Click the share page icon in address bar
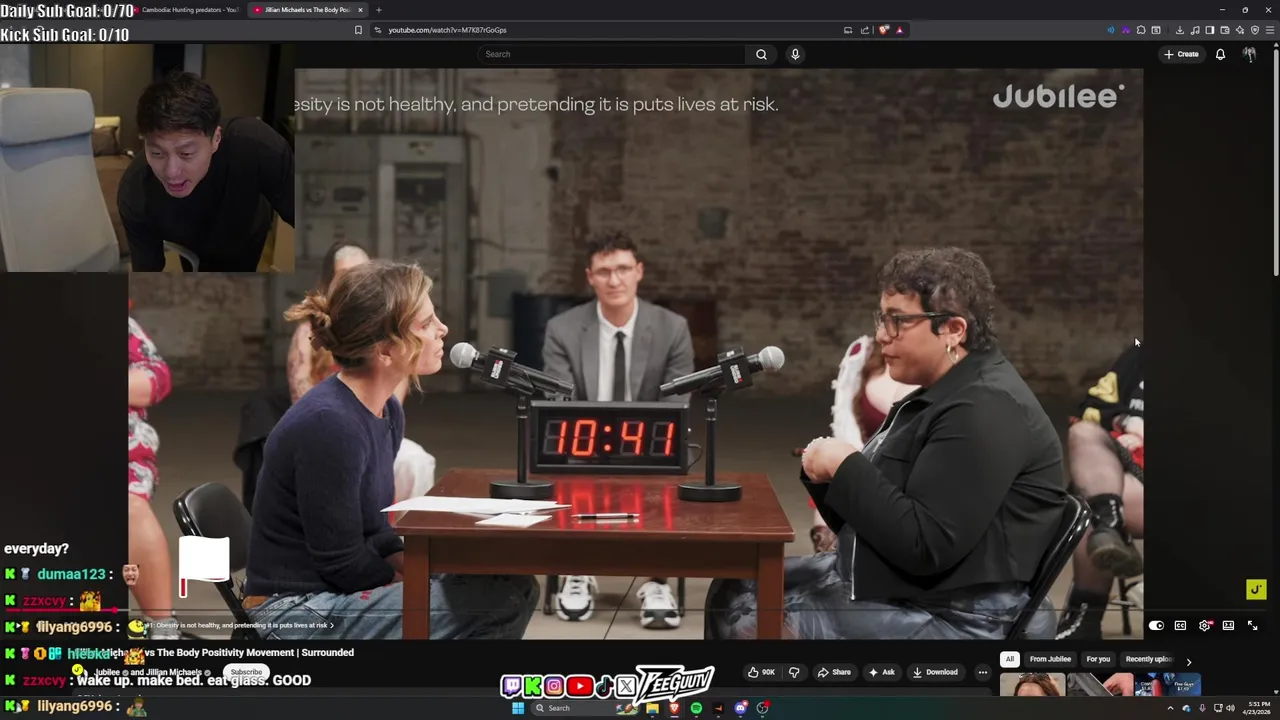This screenshot has width=1280, height=720. pyautogui.click(x=865, y=30)
